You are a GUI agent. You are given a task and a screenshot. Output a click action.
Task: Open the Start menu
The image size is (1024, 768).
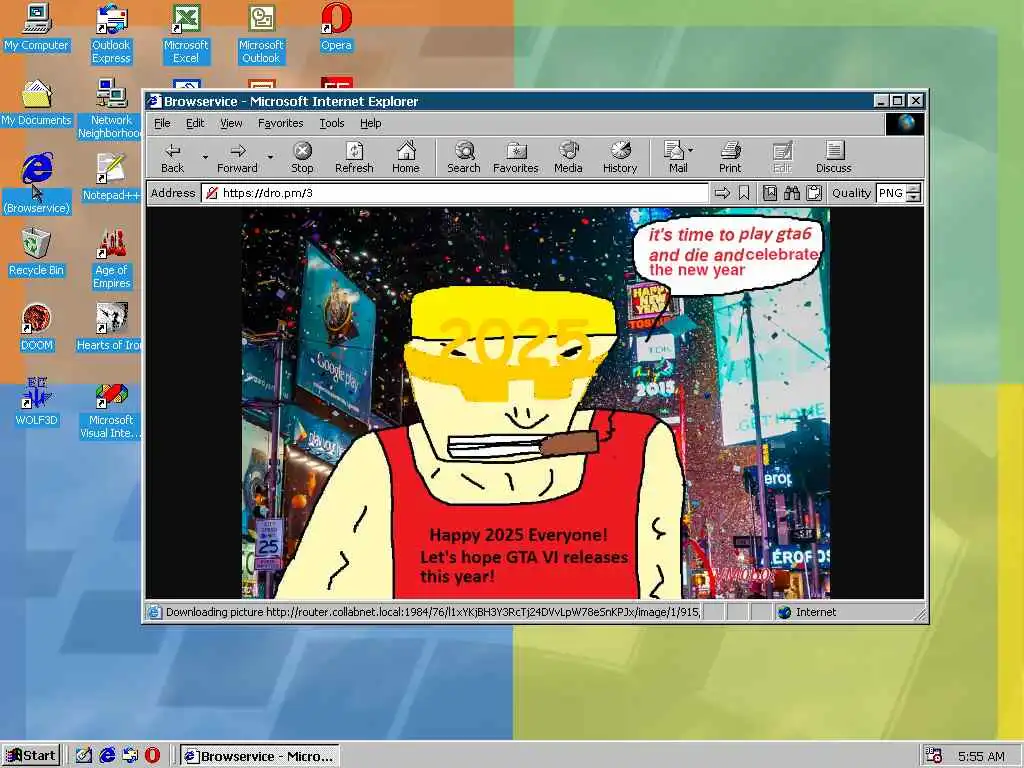click(x=31, y=756)
